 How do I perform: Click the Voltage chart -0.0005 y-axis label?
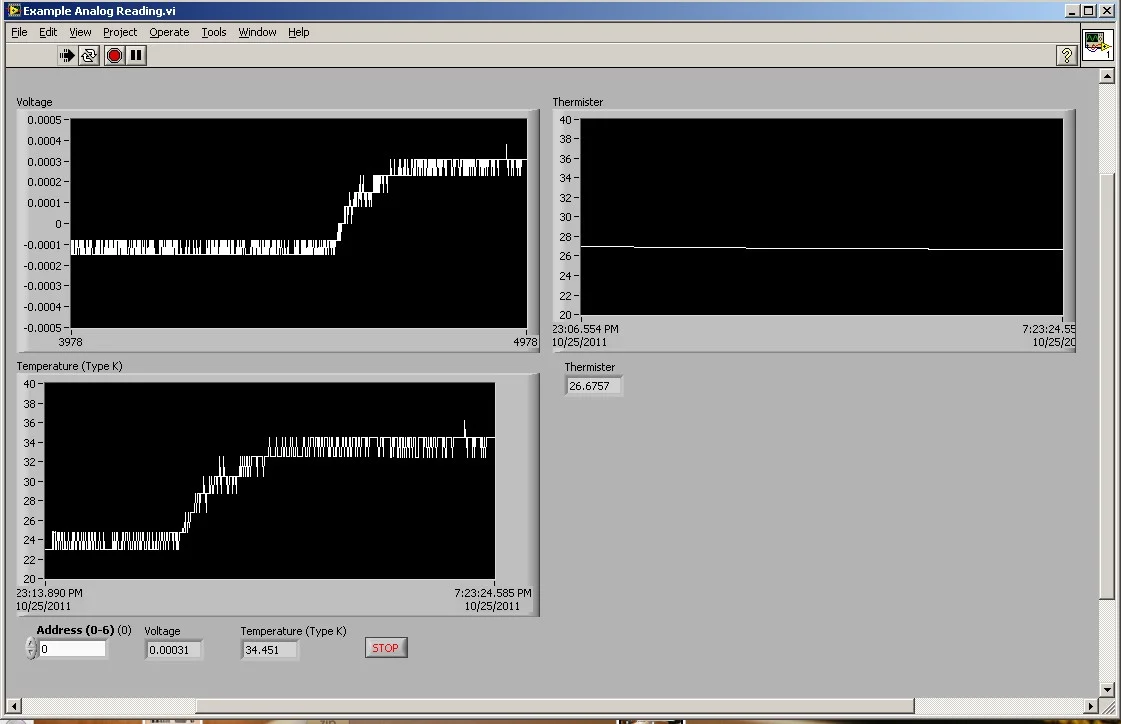point(43,328)
